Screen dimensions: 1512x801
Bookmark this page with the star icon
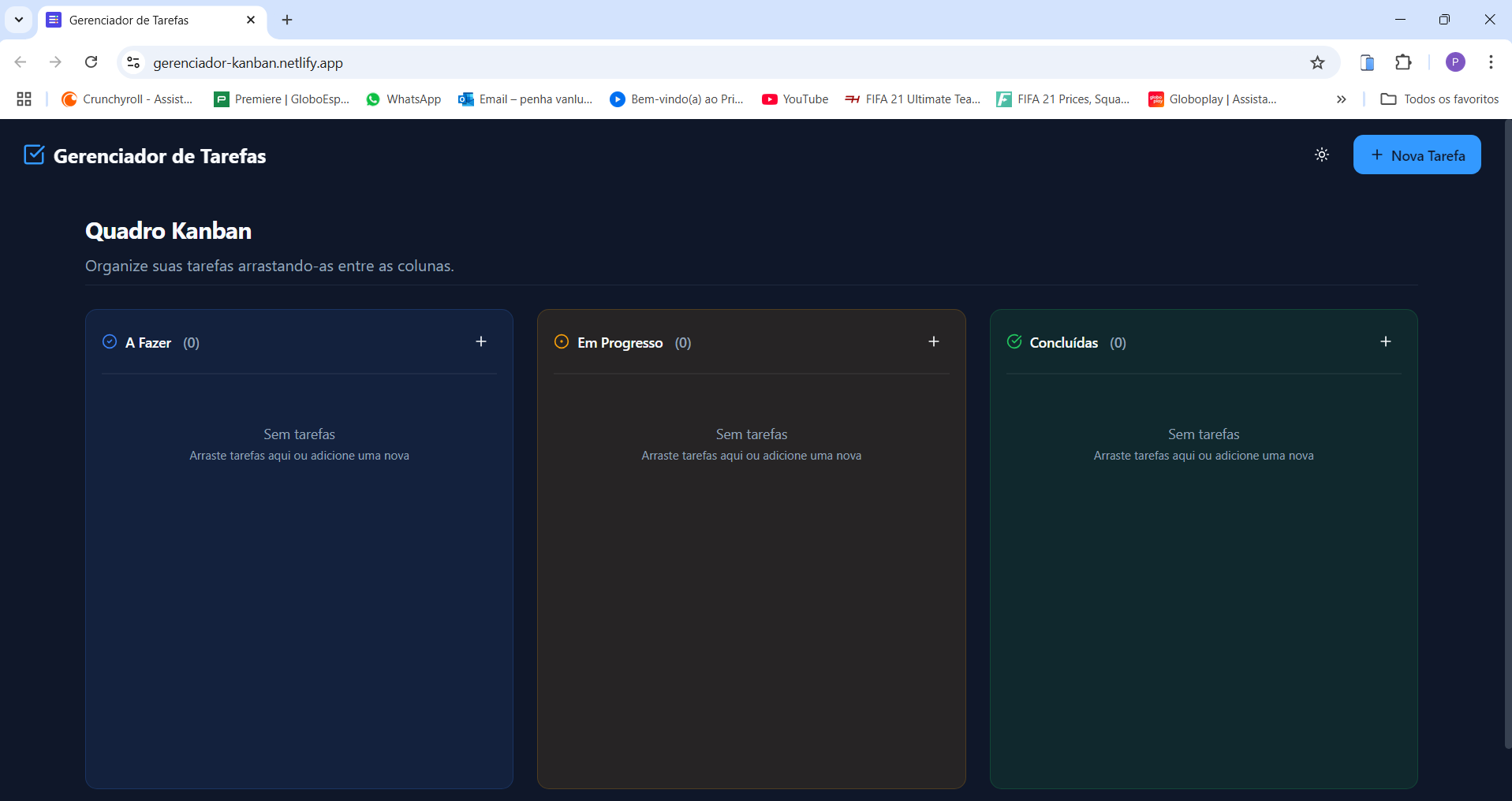click(1317, 62)
